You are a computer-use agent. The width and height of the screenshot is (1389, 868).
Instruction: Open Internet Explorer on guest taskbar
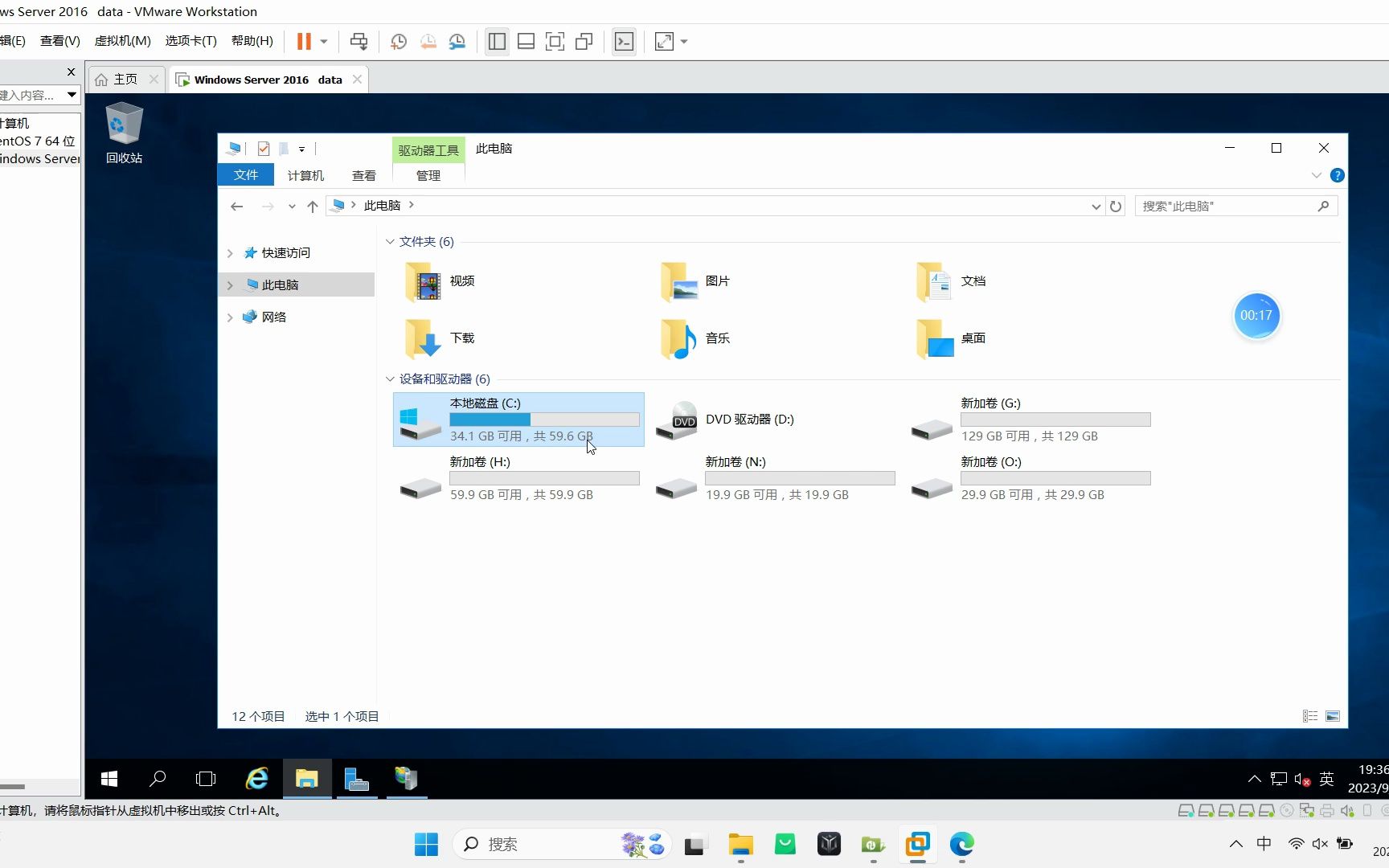pos(257,779)
